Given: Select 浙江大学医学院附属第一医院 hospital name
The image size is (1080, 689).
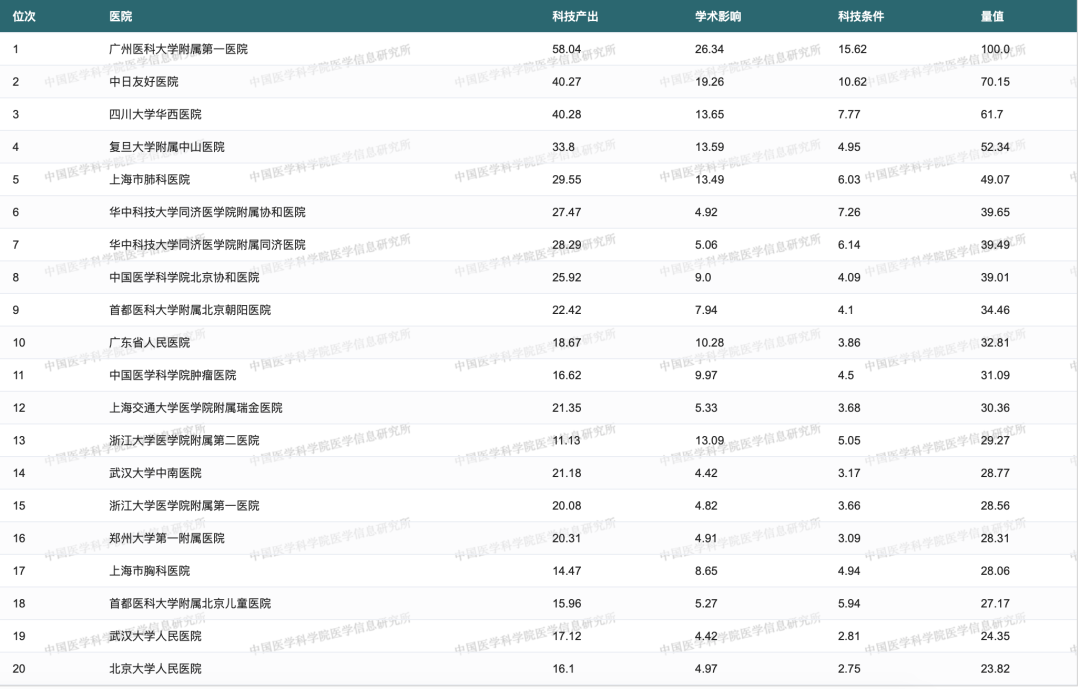Looking at the screenshot, I should coord(185,506).
